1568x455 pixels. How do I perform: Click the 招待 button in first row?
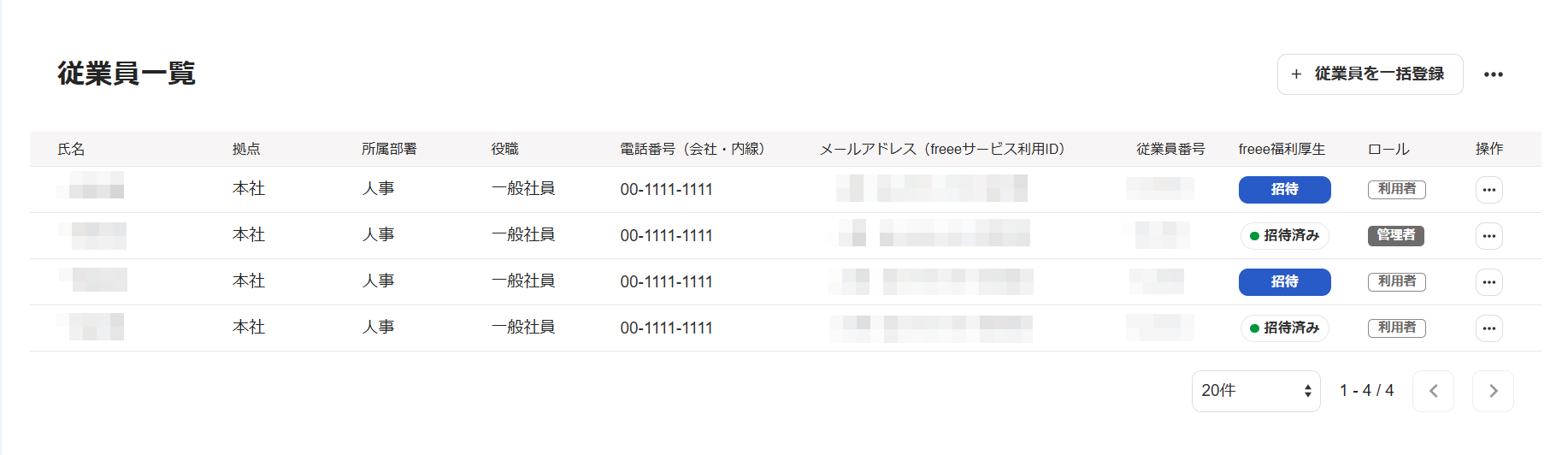pyautogui.click(x=1284, y=190)
